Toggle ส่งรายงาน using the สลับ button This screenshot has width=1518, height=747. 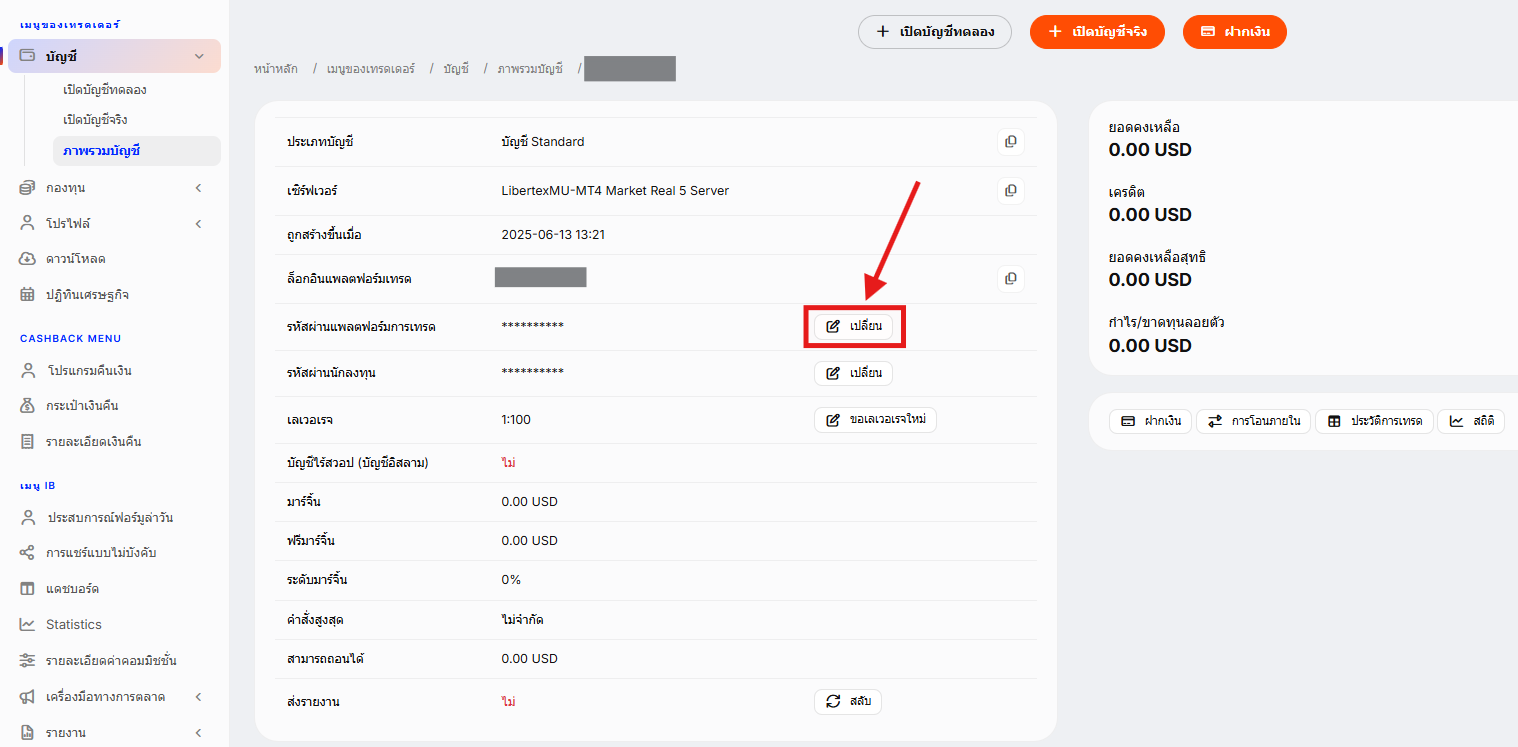848,702
